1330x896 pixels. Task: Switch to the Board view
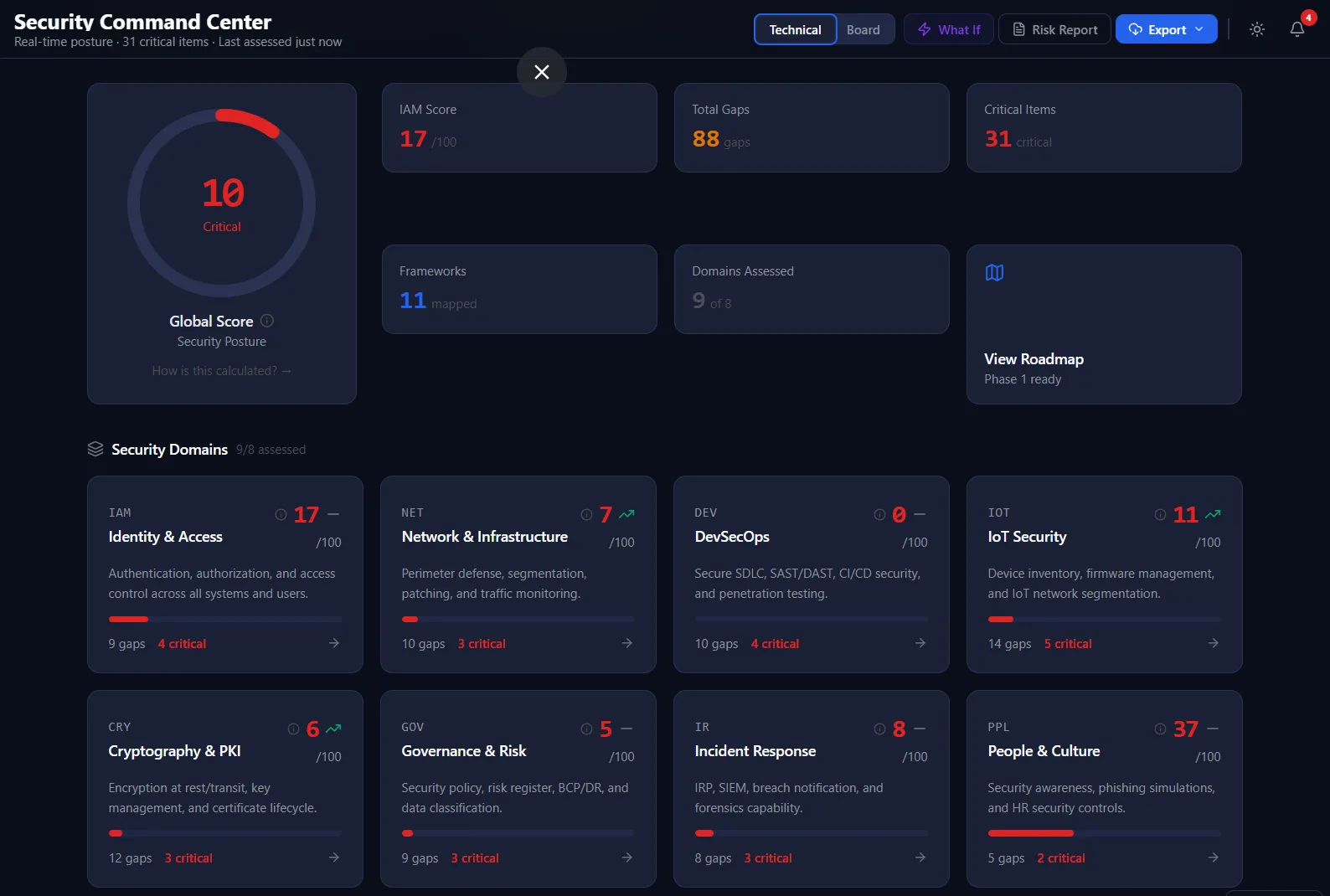(863, 29)
